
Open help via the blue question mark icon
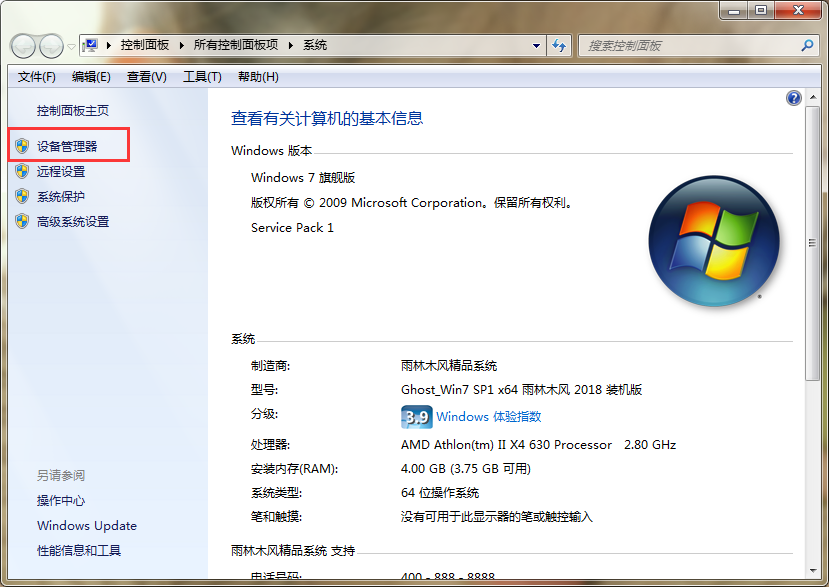click(794, 98)
